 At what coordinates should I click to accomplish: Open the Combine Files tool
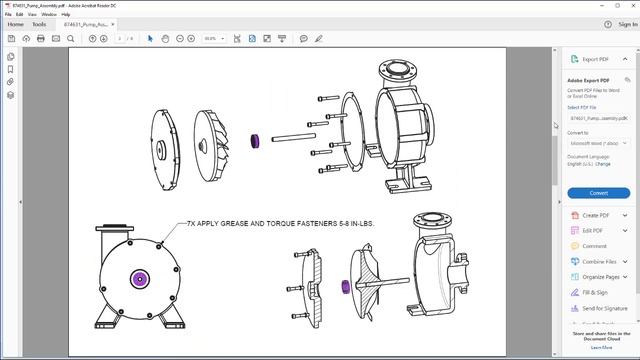click(599, 262)
